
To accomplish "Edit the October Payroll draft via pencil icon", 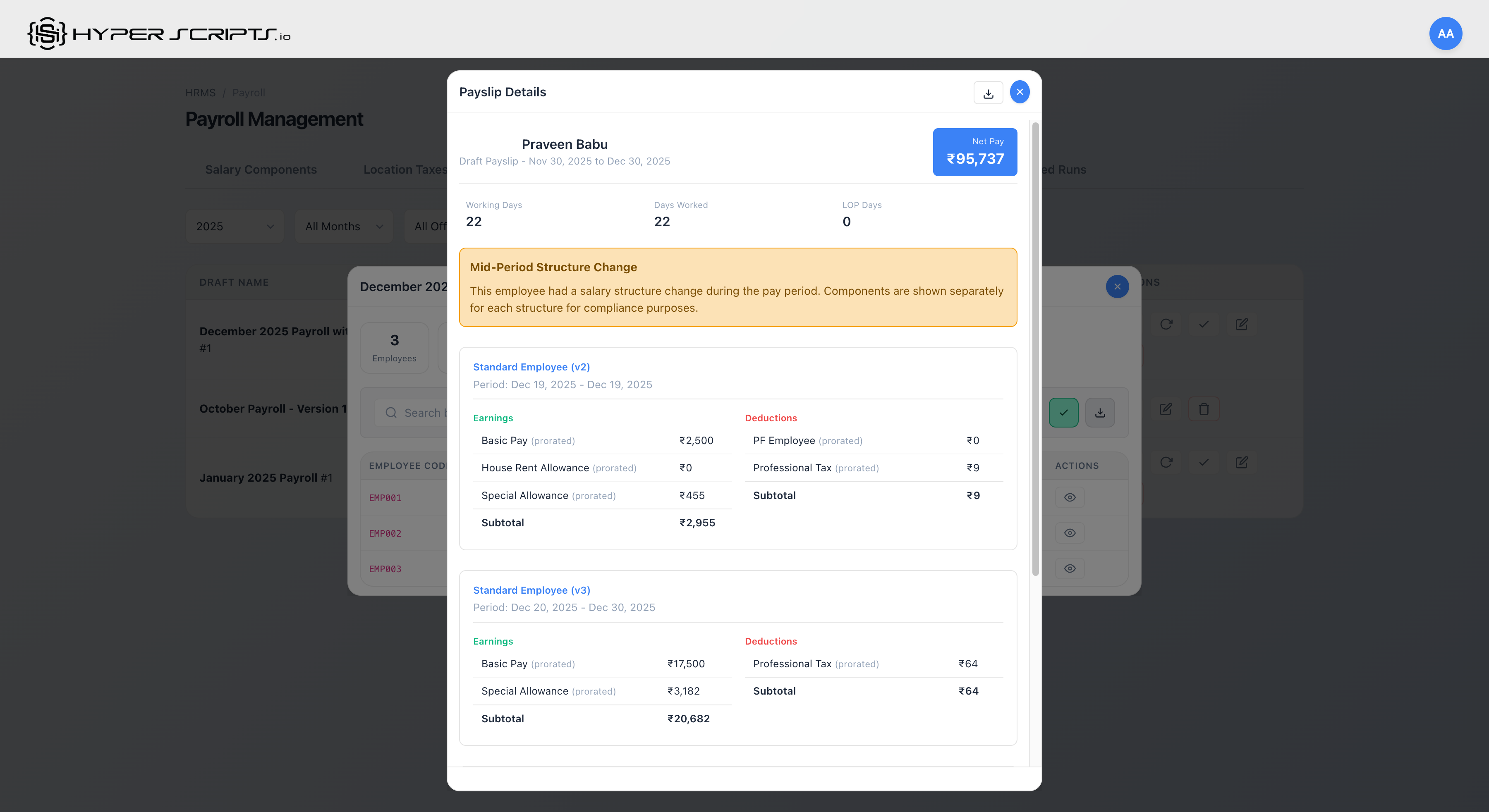I will [1165, 409].
